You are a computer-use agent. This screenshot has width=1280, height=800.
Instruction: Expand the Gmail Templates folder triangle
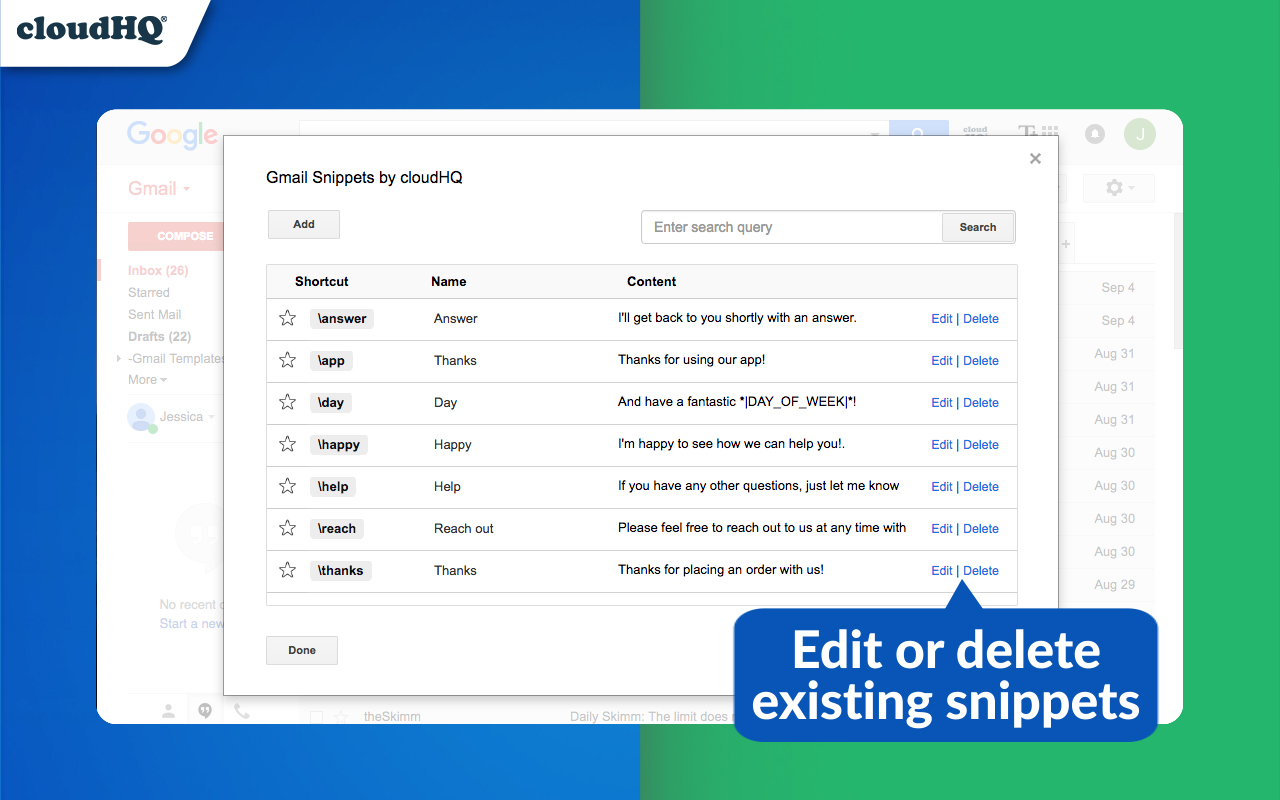tap(119, 358)
